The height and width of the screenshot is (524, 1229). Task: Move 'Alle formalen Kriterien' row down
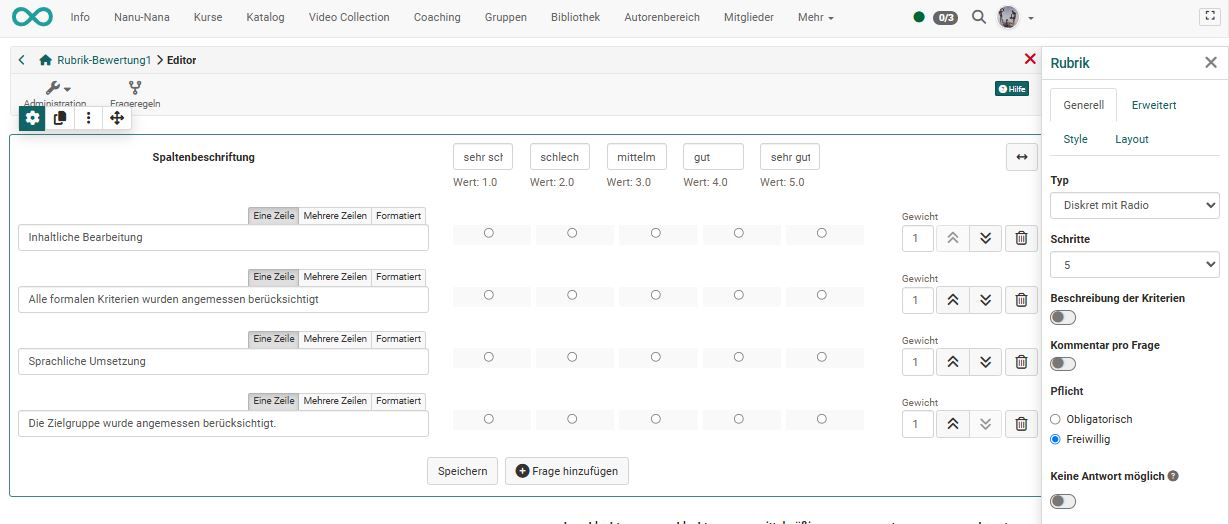click(985, 300)
